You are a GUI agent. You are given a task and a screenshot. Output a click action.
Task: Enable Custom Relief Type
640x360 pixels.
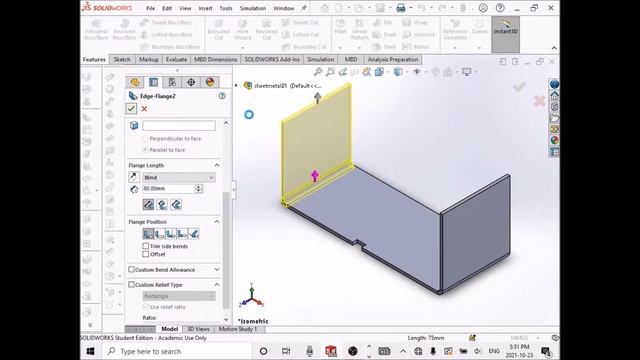point(131,284)
